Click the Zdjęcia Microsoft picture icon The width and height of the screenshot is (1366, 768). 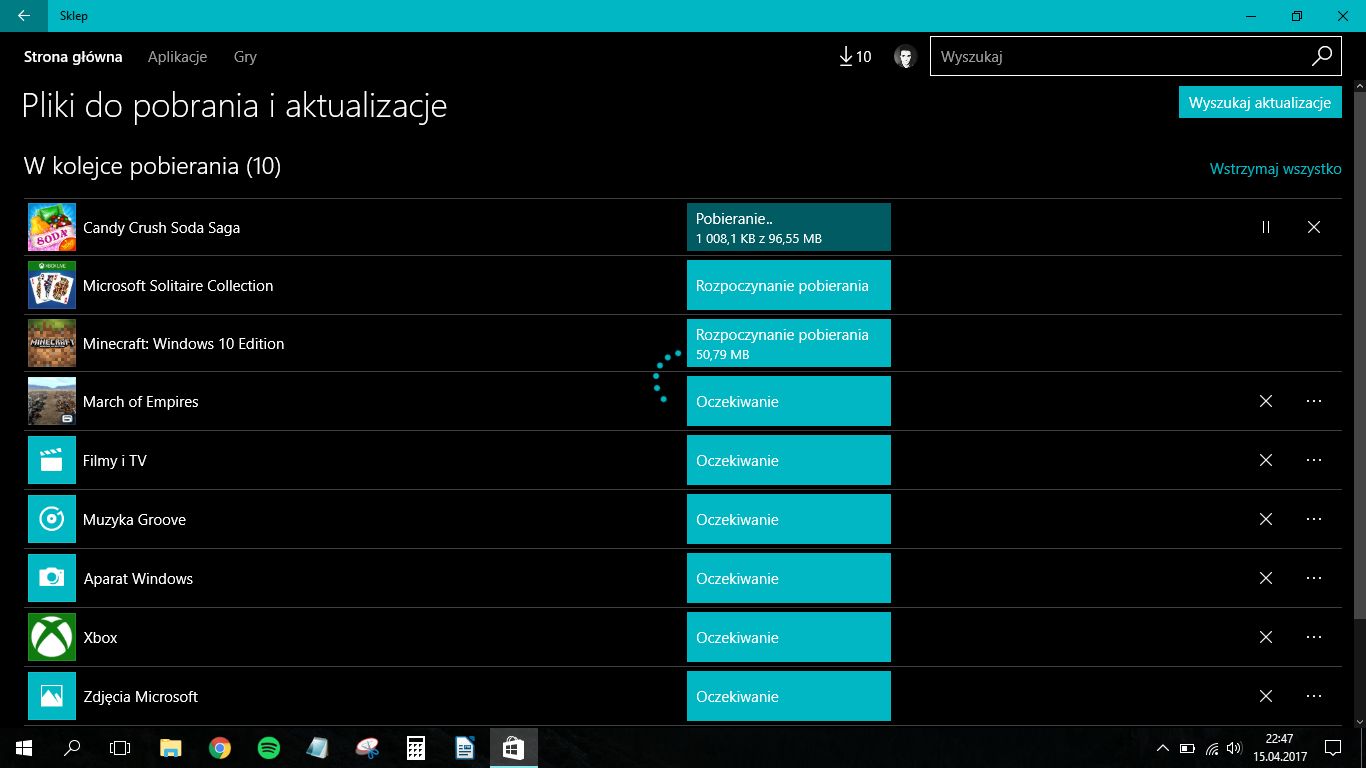52,696
